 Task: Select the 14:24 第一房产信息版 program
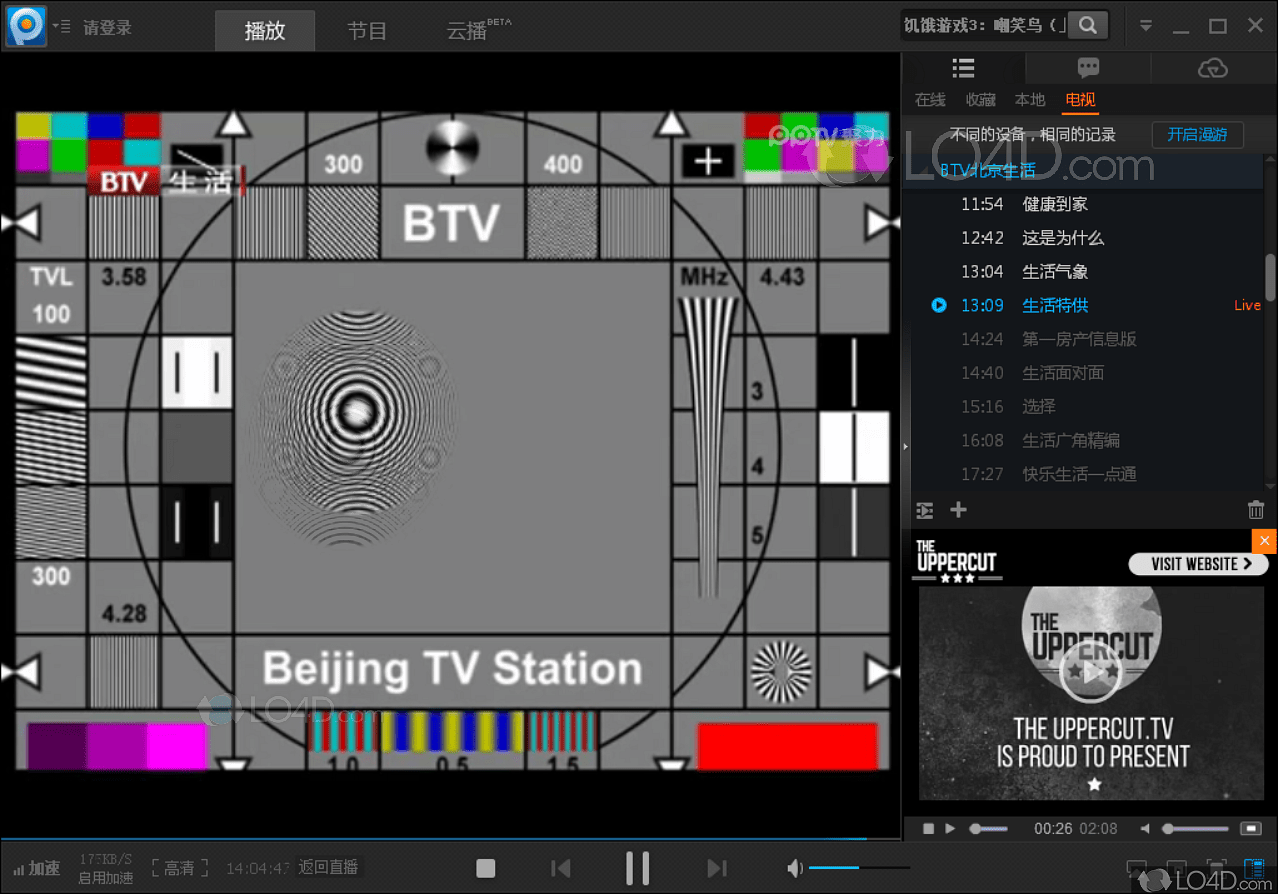(x=1085, y=339)
